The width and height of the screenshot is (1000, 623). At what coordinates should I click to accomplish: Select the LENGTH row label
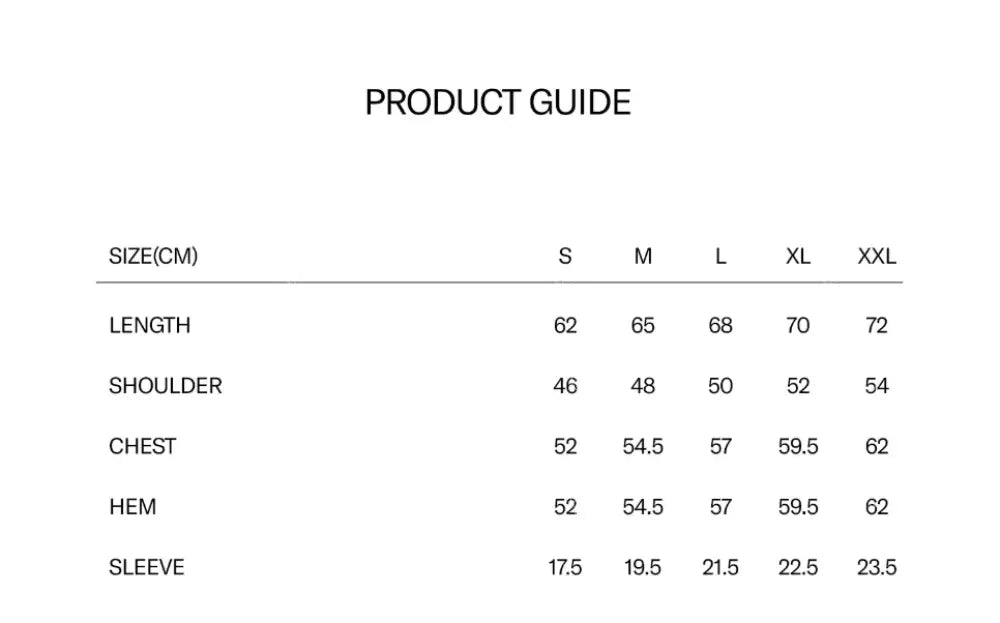[x=150, y=326]
